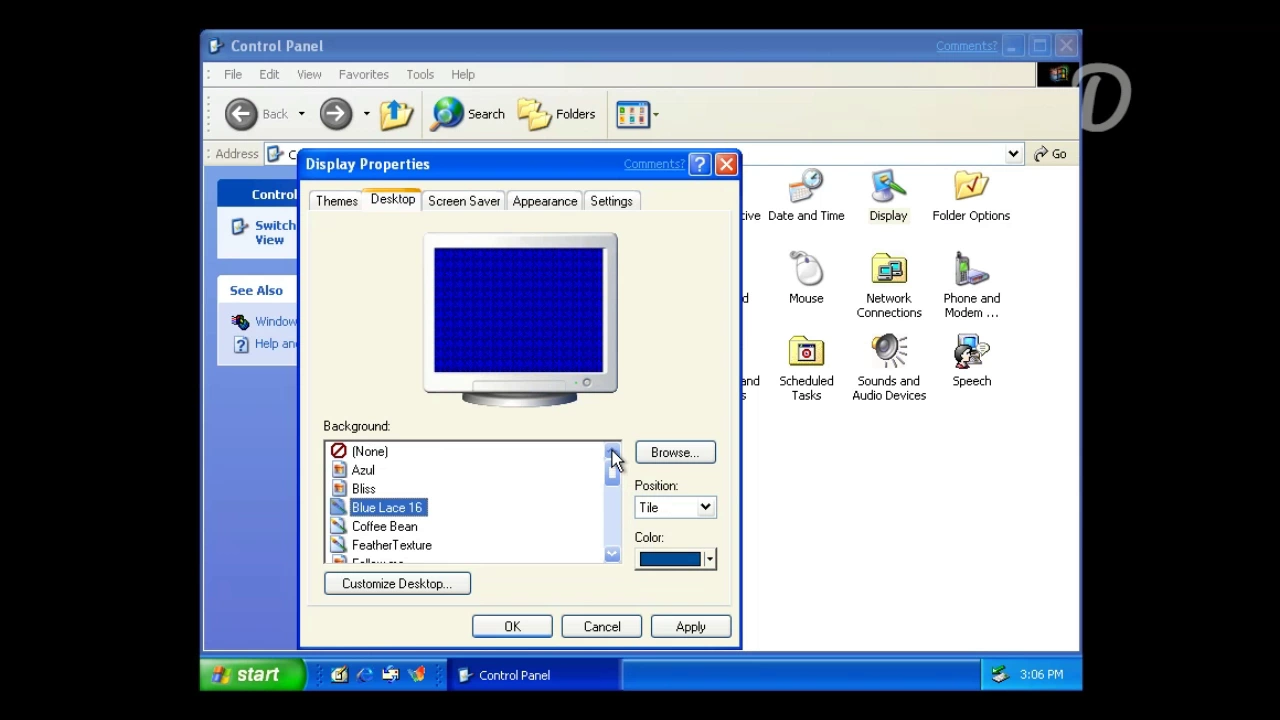Click the Background list scroll down arrow

[612, 554]
